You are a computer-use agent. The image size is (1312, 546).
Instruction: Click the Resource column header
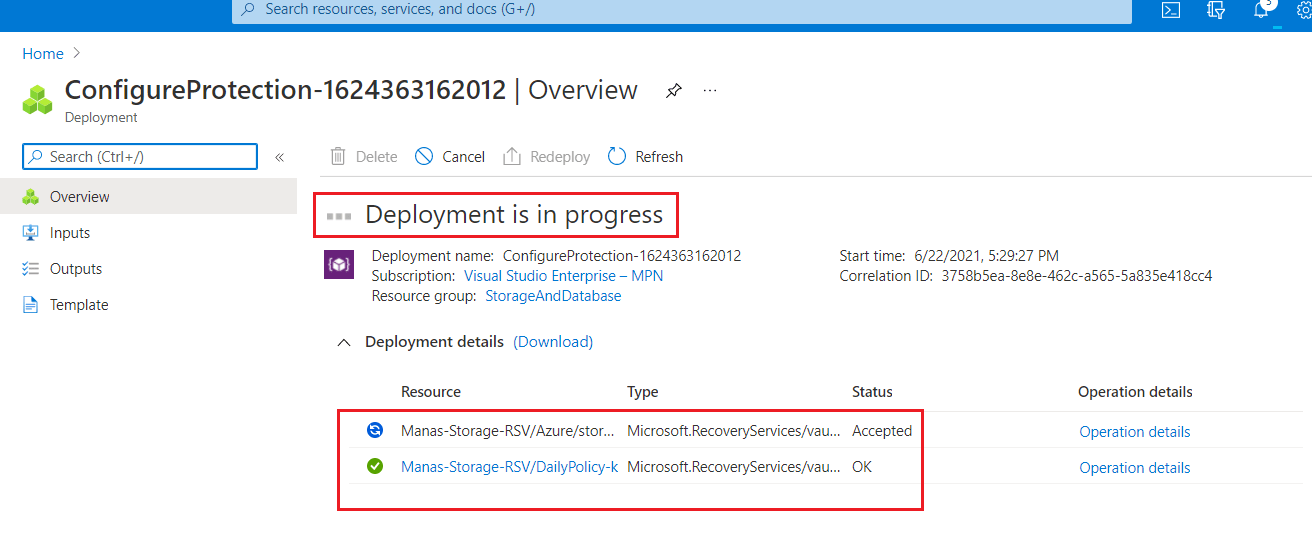431,392
